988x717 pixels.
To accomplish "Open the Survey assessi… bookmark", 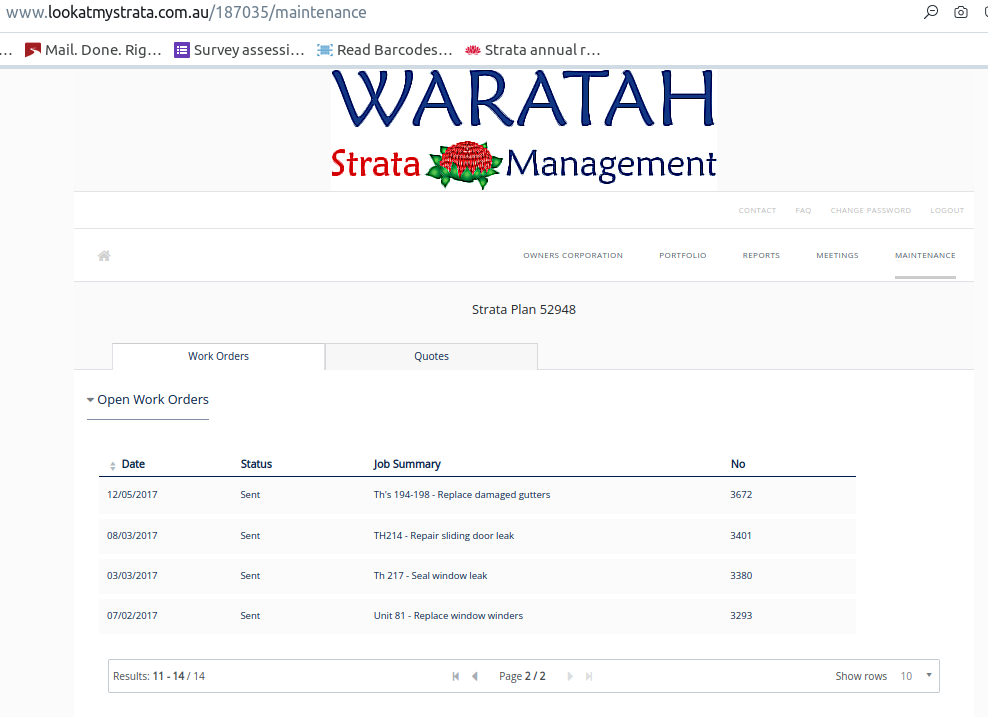I will click(x=239, y=50).
